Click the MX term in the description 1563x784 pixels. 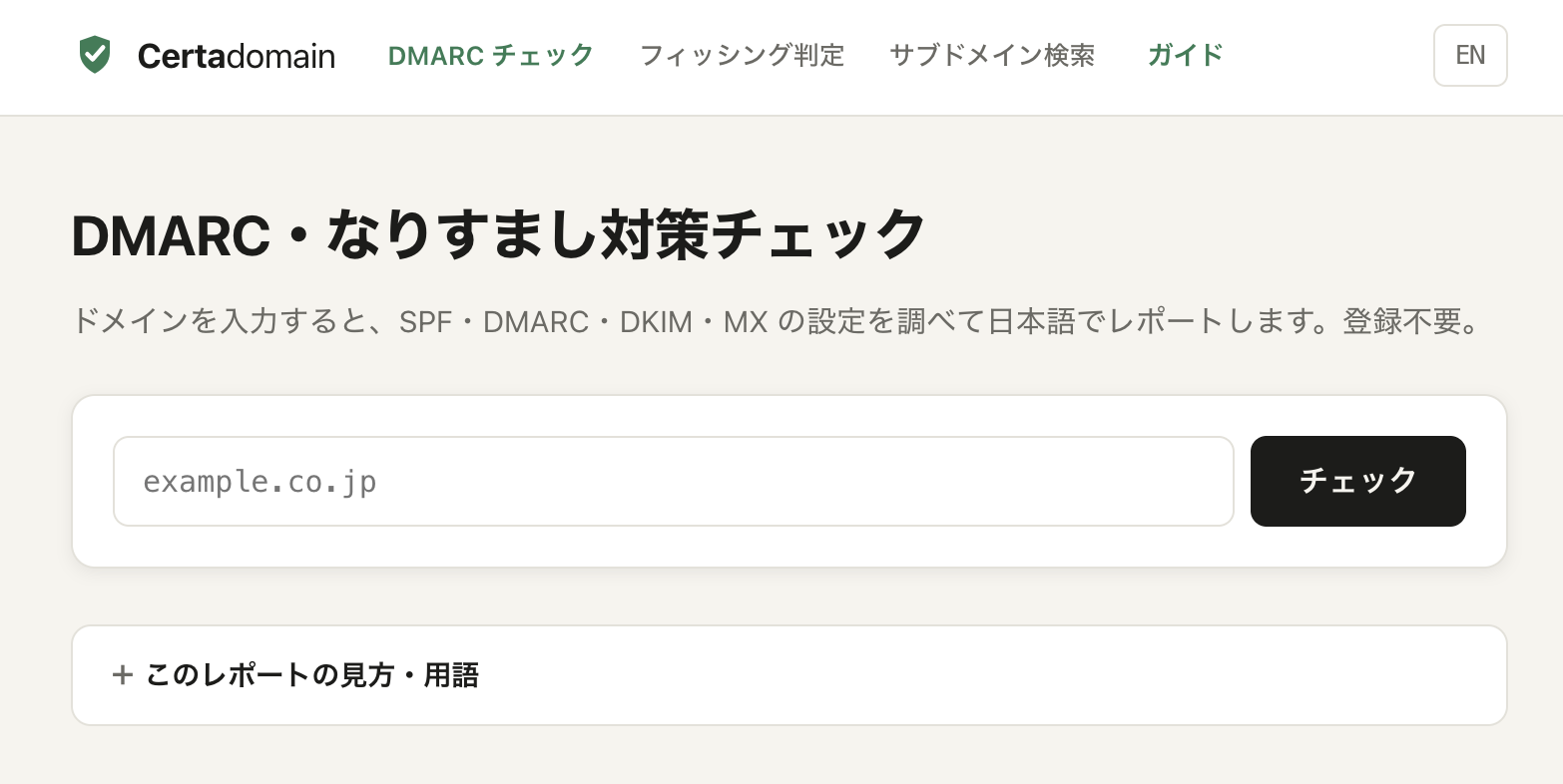point(746,322)
